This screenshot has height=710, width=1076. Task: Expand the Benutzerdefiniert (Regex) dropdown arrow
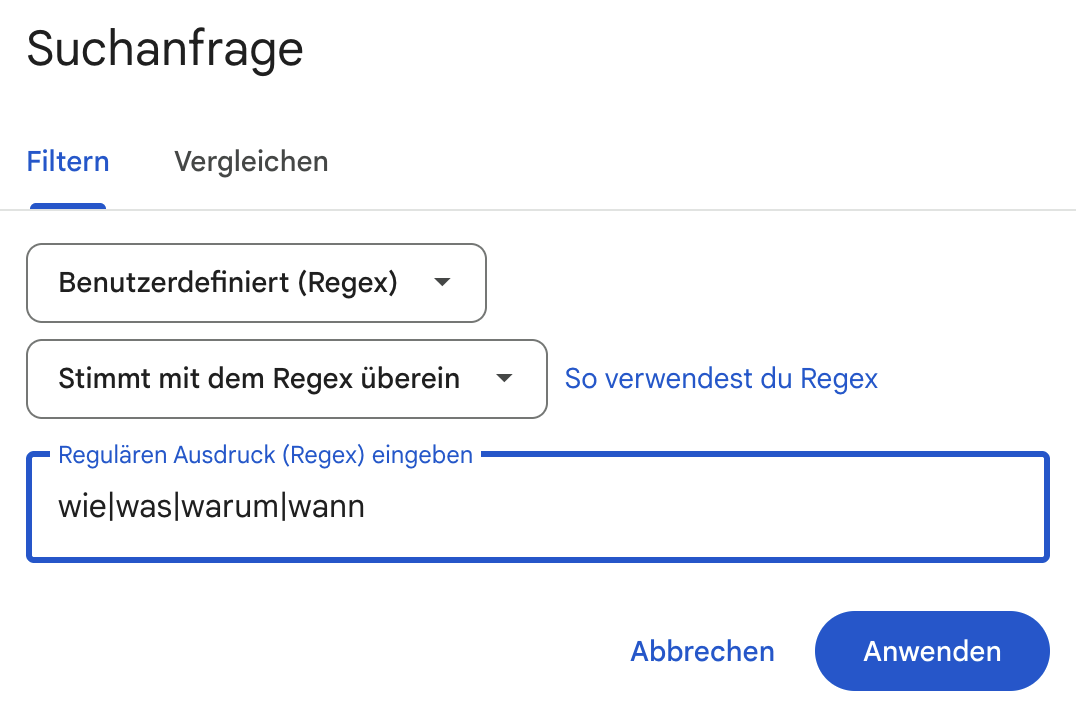point(441,283)
